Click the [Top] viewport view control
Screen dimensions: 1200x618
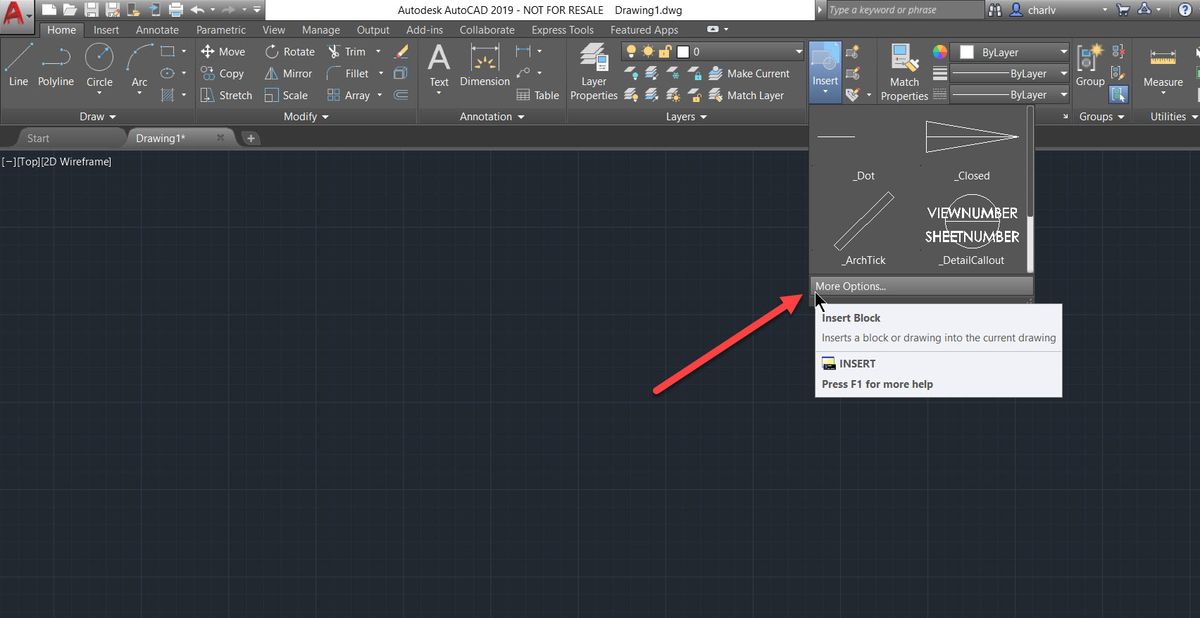pyautogui.click(x=29, y=161)
